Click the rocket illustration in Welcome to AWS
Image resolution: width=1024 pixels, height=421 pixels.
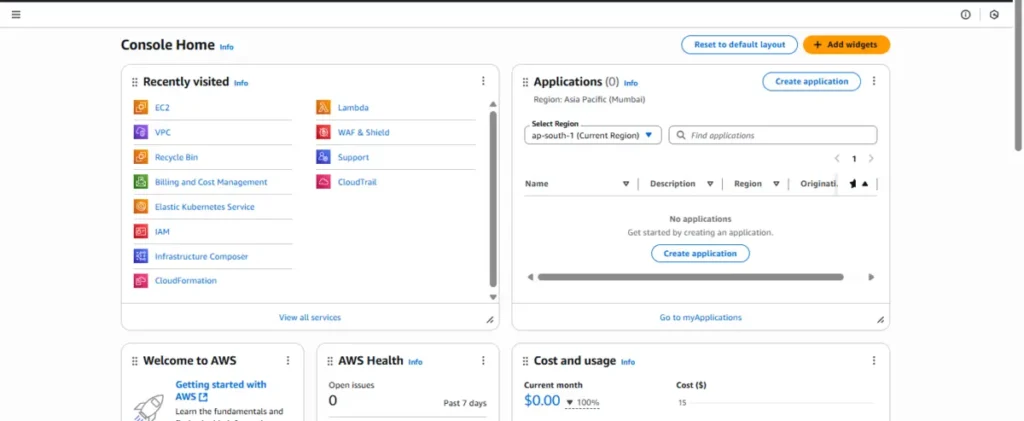pyautogui.click(x=148, y=408)
